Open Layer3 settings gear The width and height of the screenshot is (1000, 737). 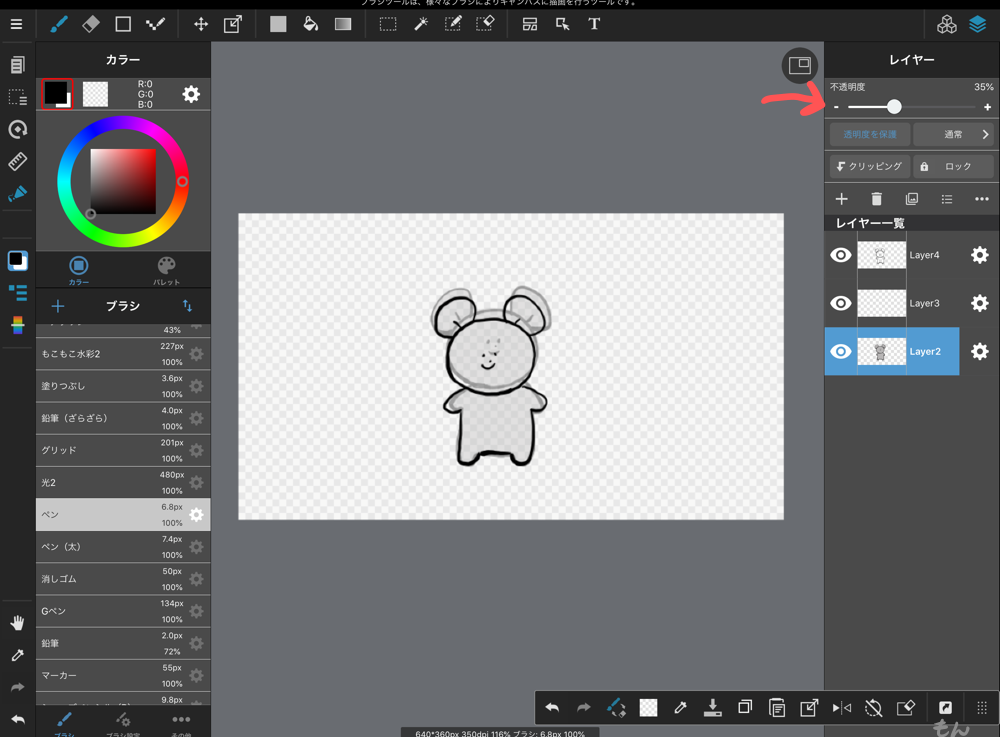980,303
